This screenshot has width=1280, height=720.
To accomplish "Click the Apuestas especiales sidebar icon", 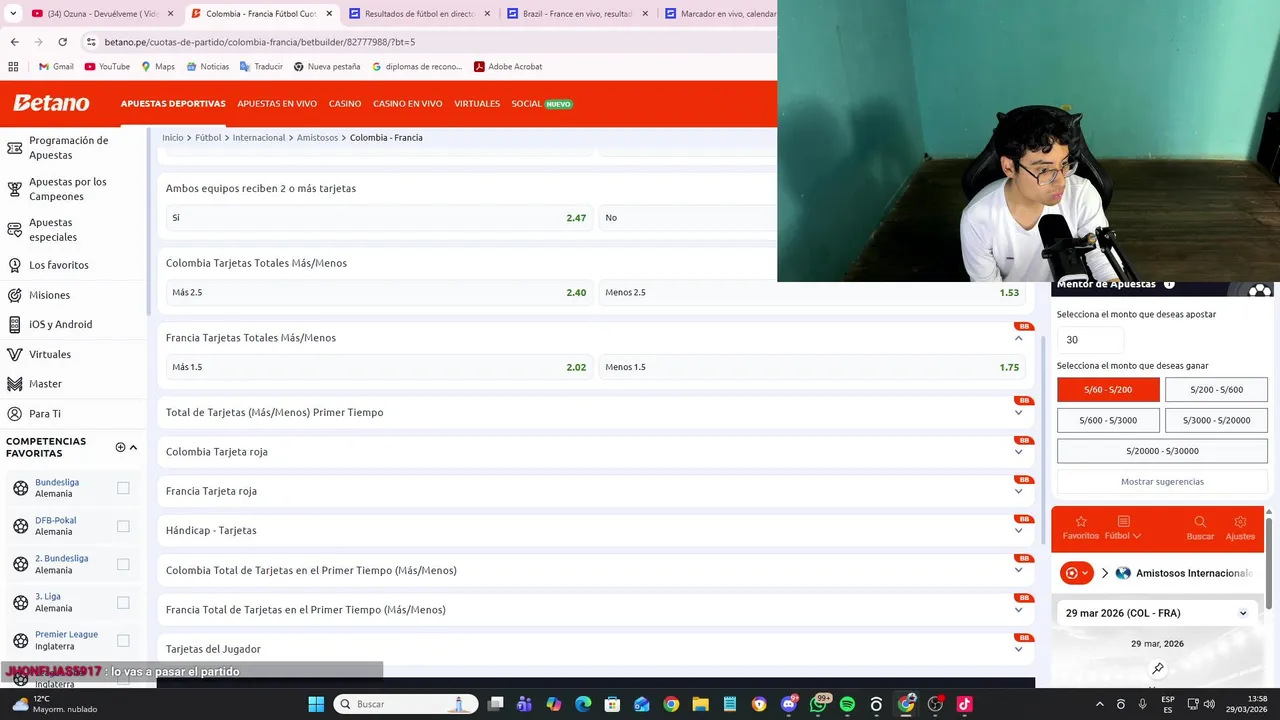I will coord(14,230).
